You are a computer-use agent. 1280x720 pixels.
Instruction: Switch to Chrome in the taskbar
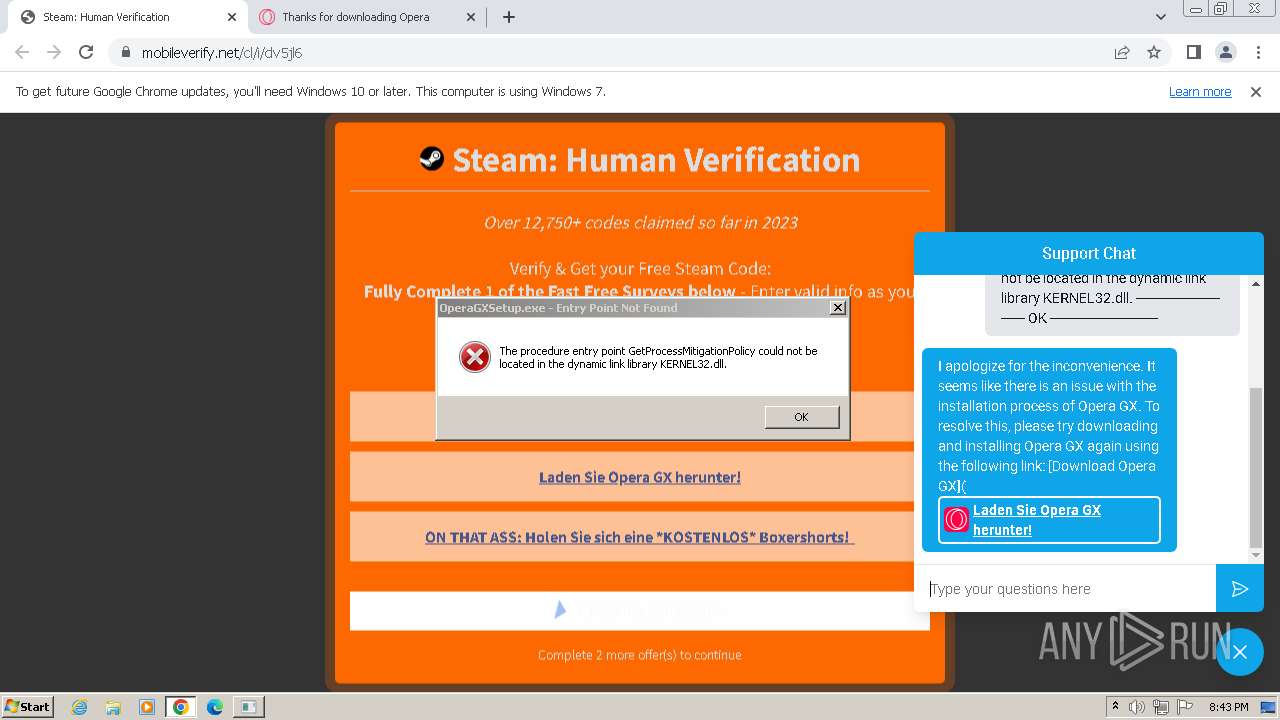pos(181,707)
